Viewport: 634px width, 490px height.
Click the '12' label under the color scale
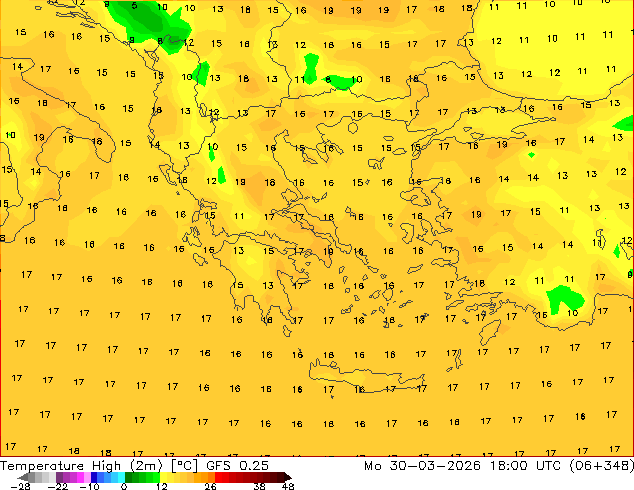pos(162,486)
